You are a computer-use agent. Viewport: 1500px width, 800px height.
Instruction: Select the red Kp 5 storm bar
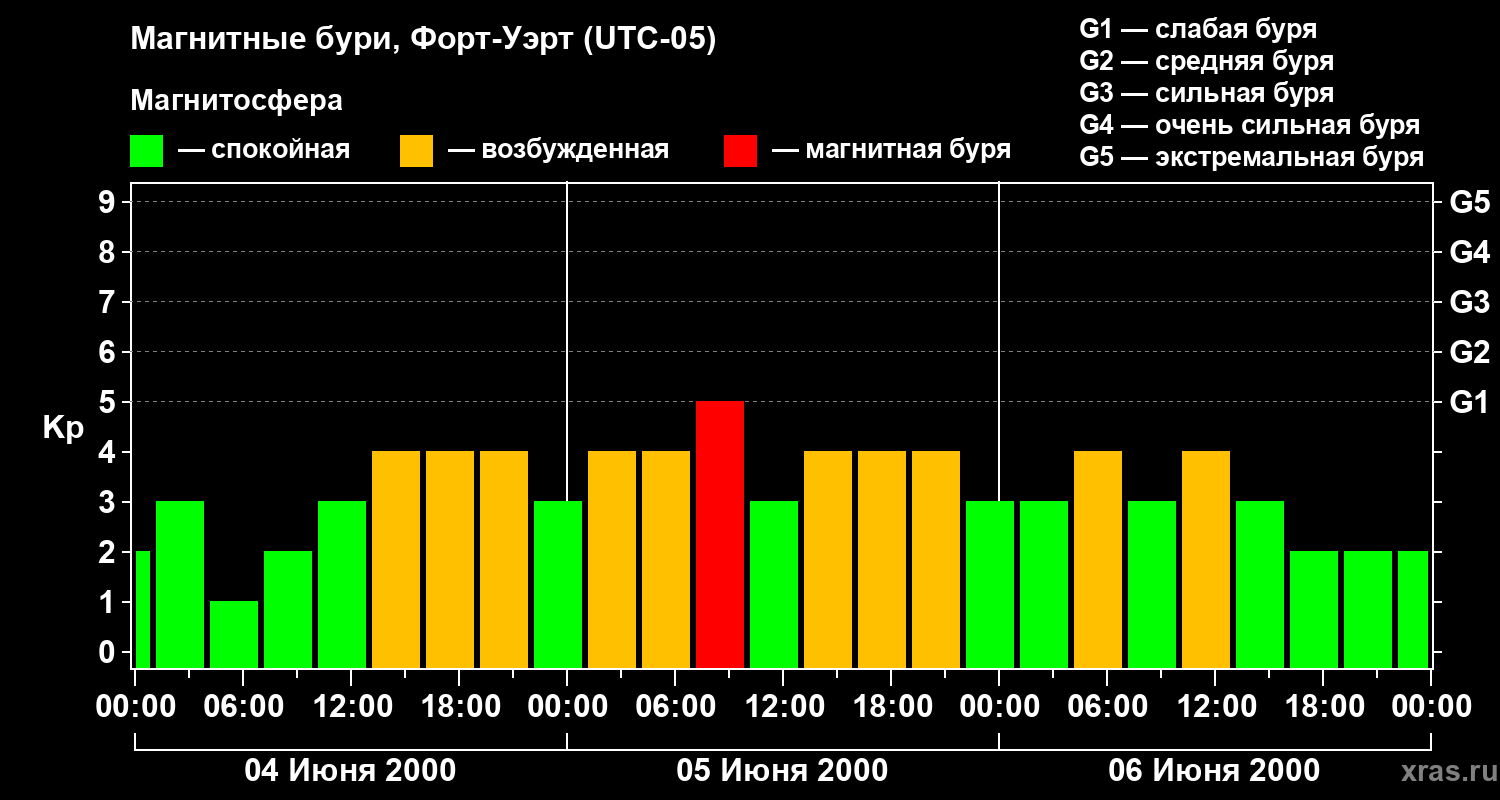pyautogui.click(x=720, y=534)
